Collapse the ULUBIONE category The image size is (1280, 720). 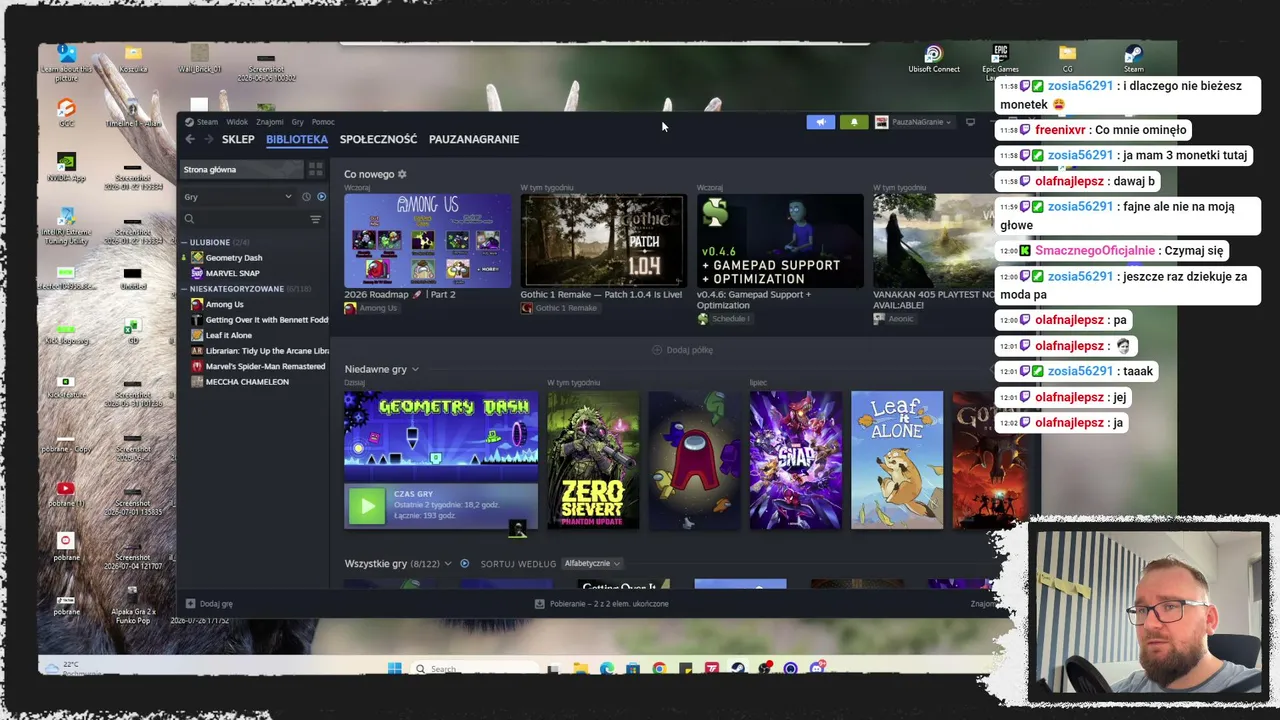coord(184,242)
